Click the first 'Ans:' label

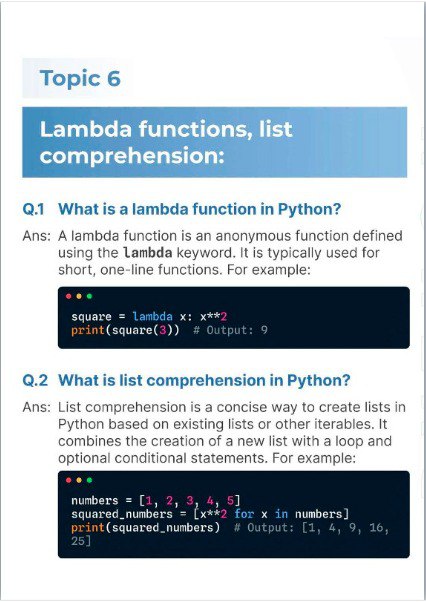tap(36, 236)
